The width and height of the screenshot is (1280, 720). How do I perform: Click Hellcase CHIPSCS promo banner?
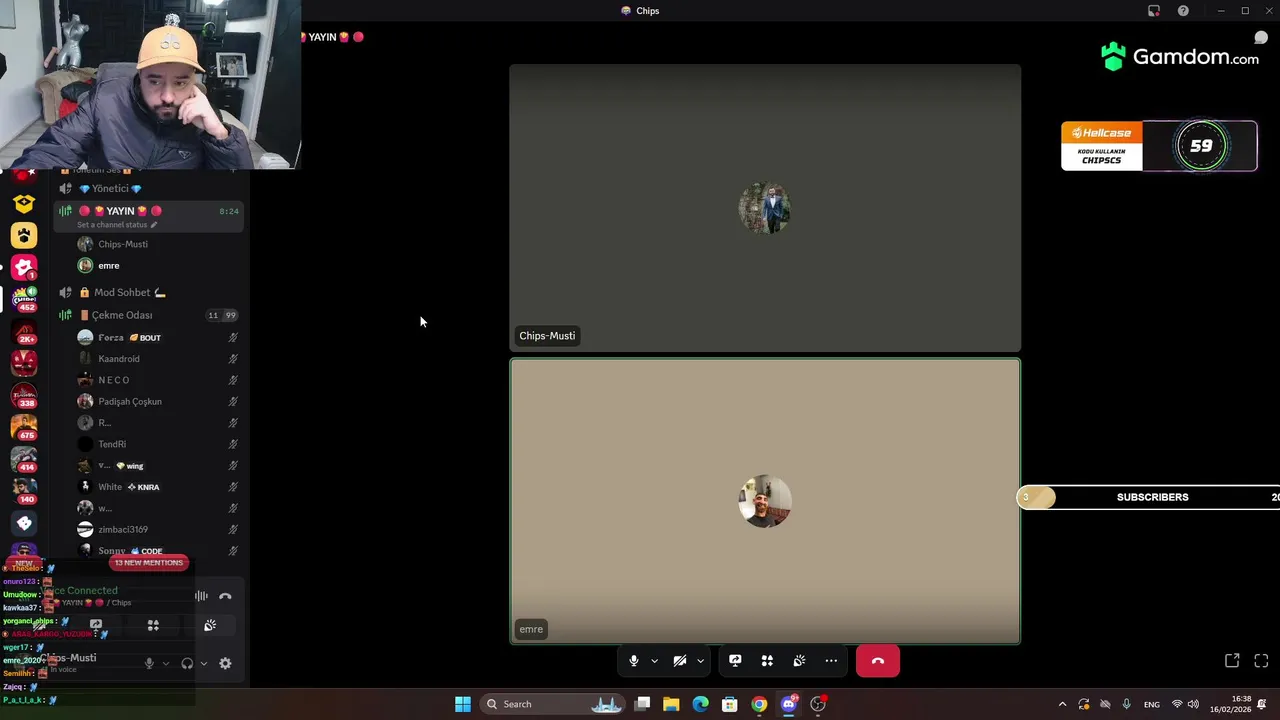(1159, 146)
